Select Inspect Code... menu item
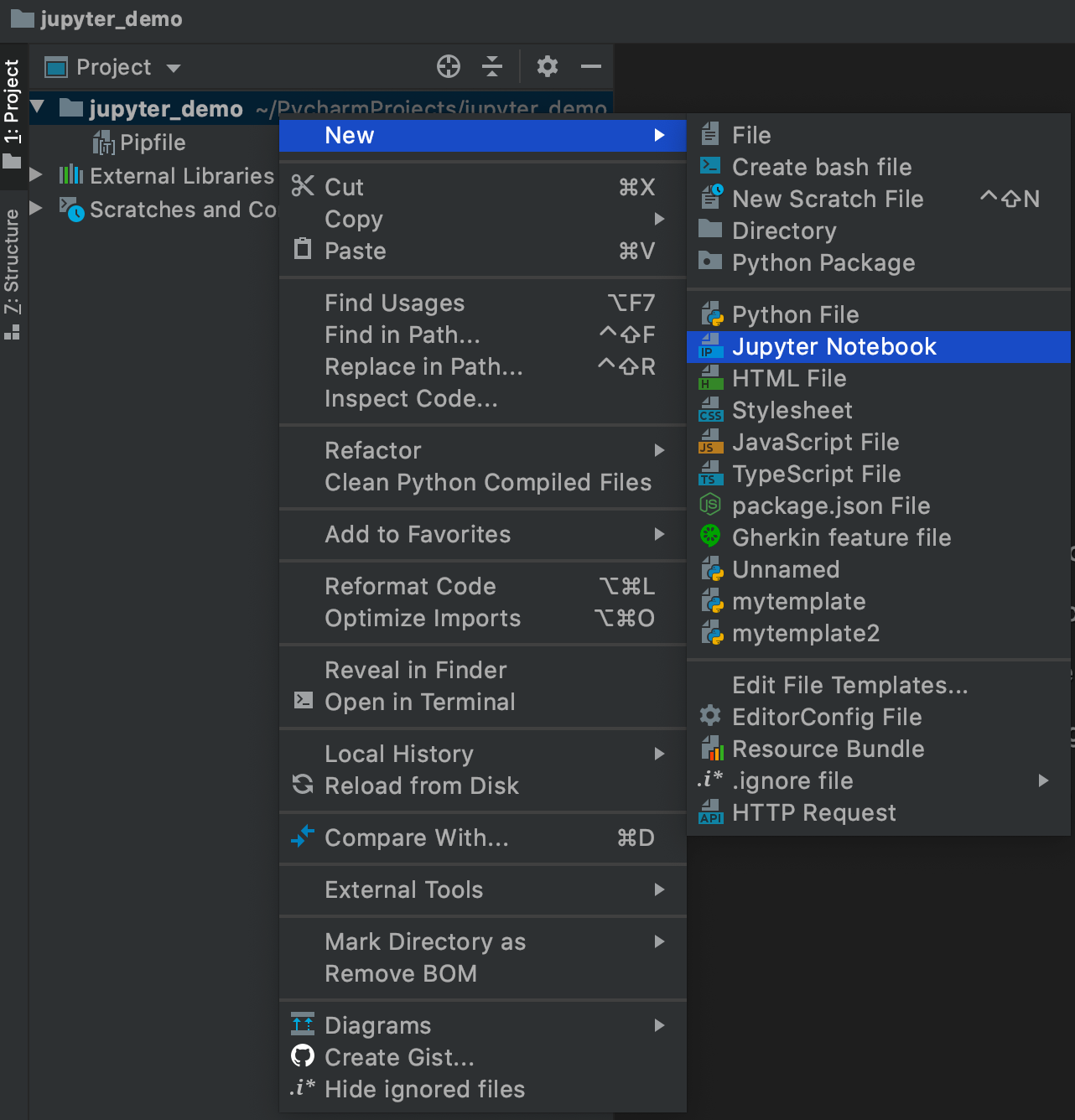 [x=483, y=398]
